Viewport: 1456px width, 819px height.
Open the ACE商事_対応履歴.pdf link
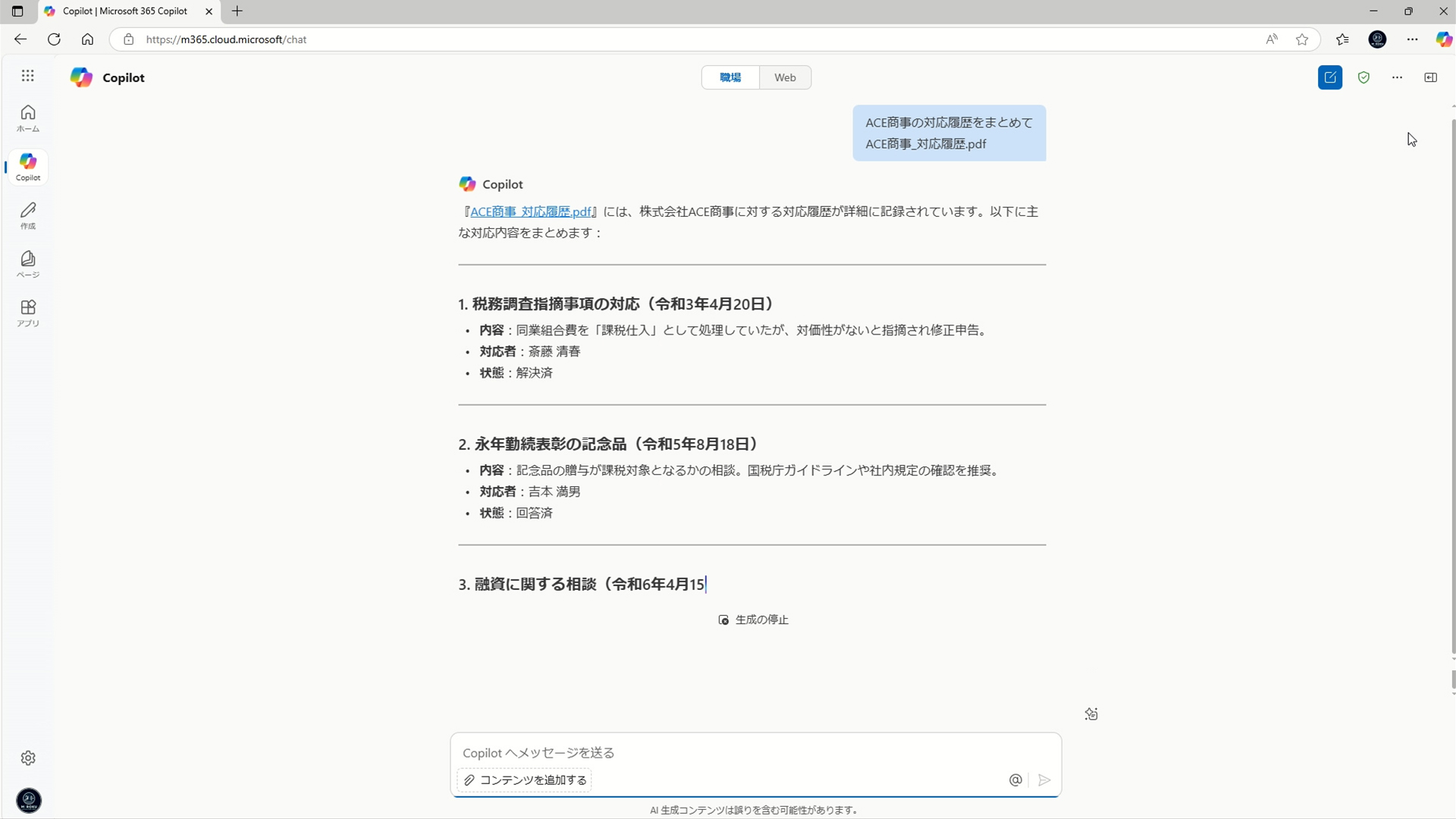pyautogui.click(x=531, y=212)
